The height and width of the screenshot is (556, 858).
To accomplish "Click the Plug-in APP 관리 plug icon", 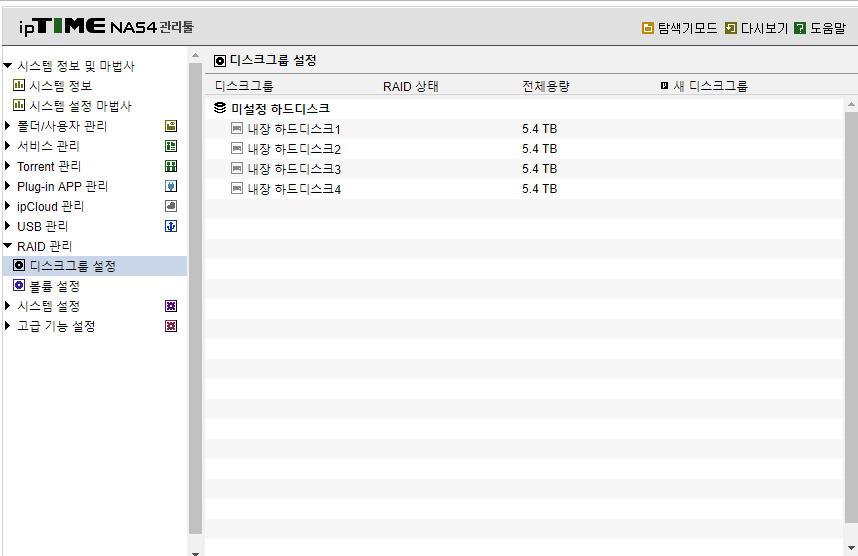I will pos(171,187).
